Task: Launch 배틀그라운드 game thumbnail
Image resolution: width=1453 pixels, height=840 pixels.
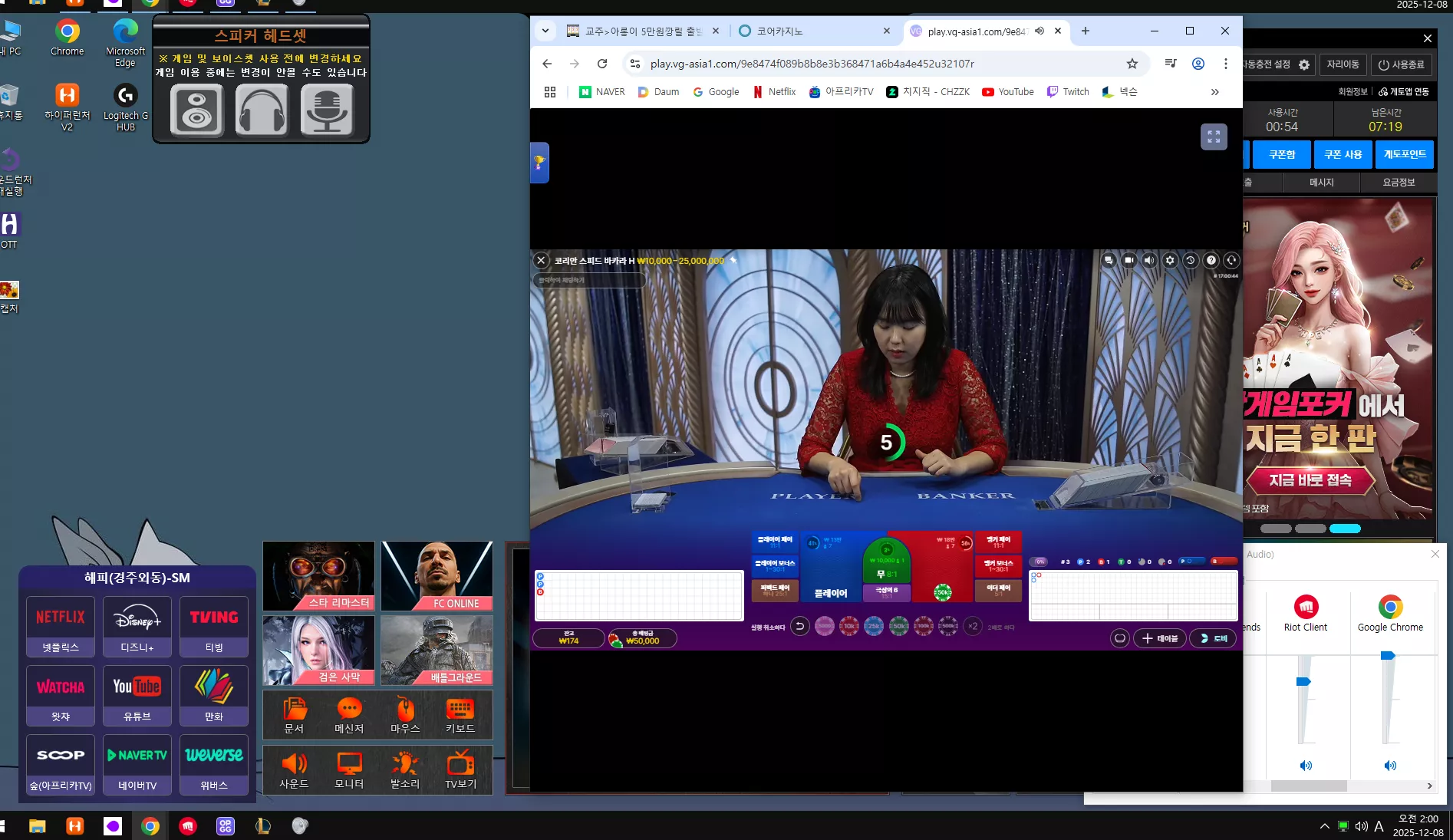Action: tap(437, 650)
